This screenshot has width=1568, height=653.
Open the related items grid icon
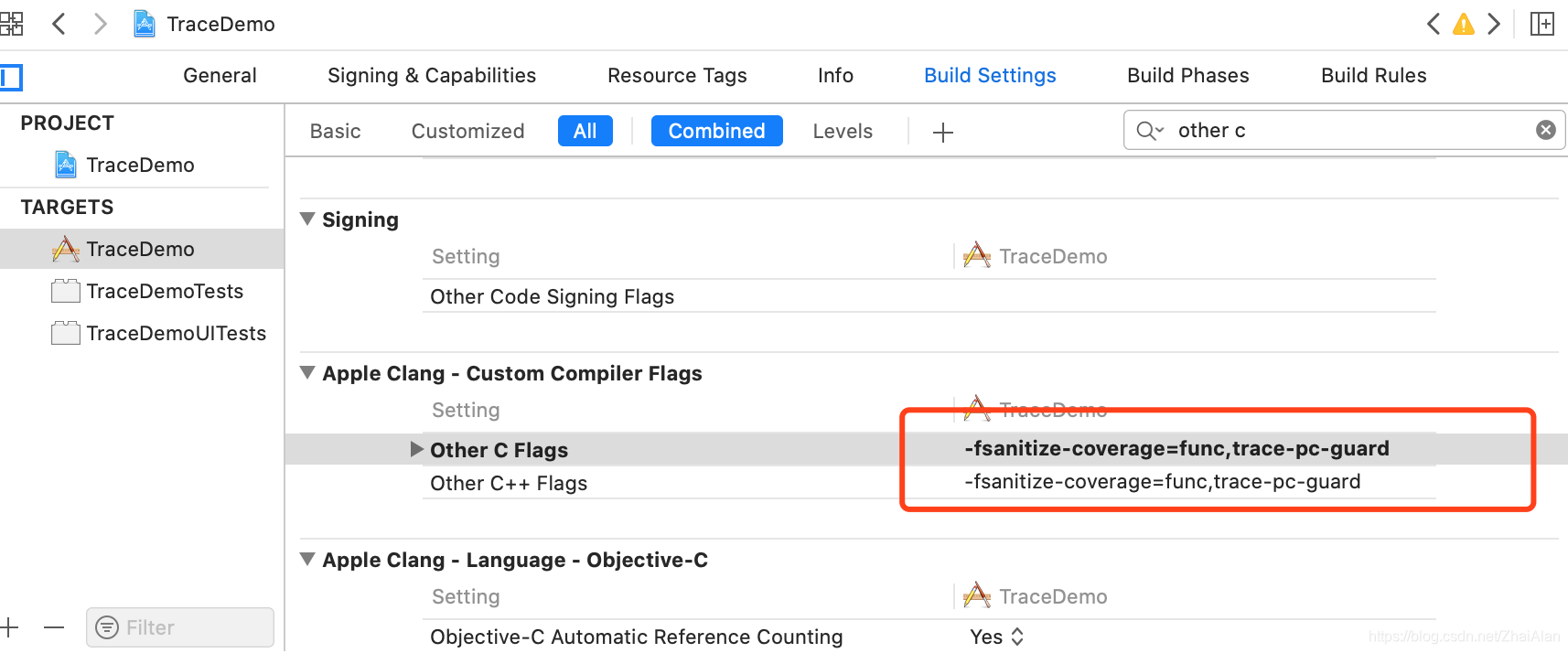point(11,24)
